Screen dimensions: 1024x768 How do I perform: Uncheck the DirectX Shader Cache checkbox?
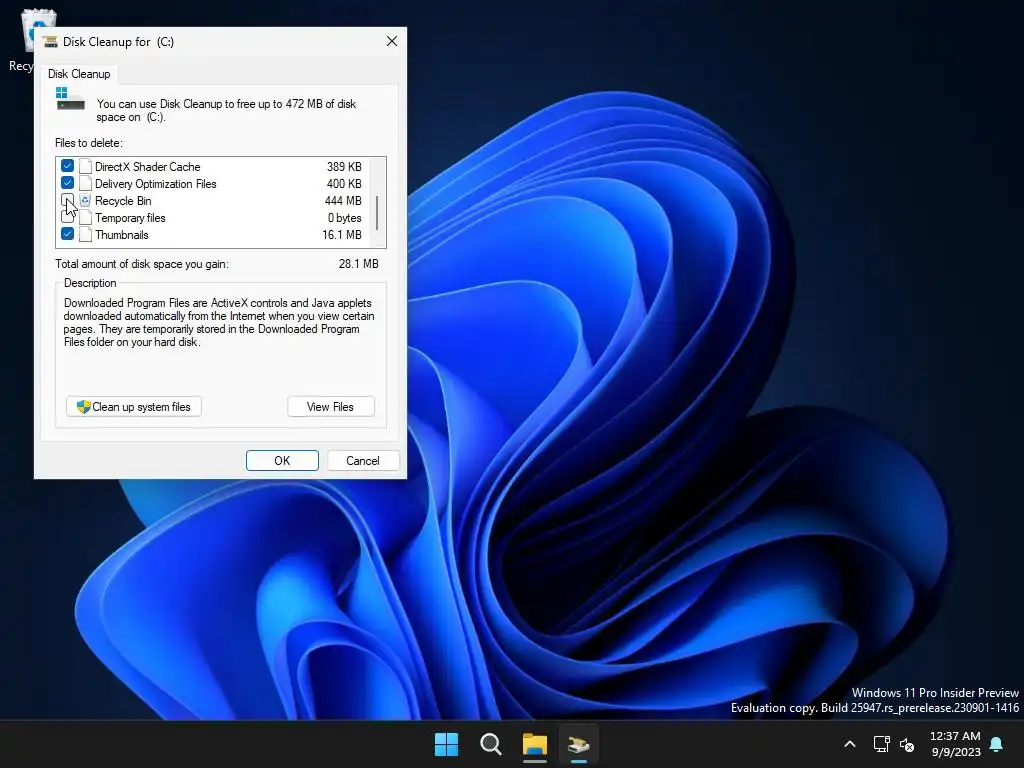pos(67,166)
